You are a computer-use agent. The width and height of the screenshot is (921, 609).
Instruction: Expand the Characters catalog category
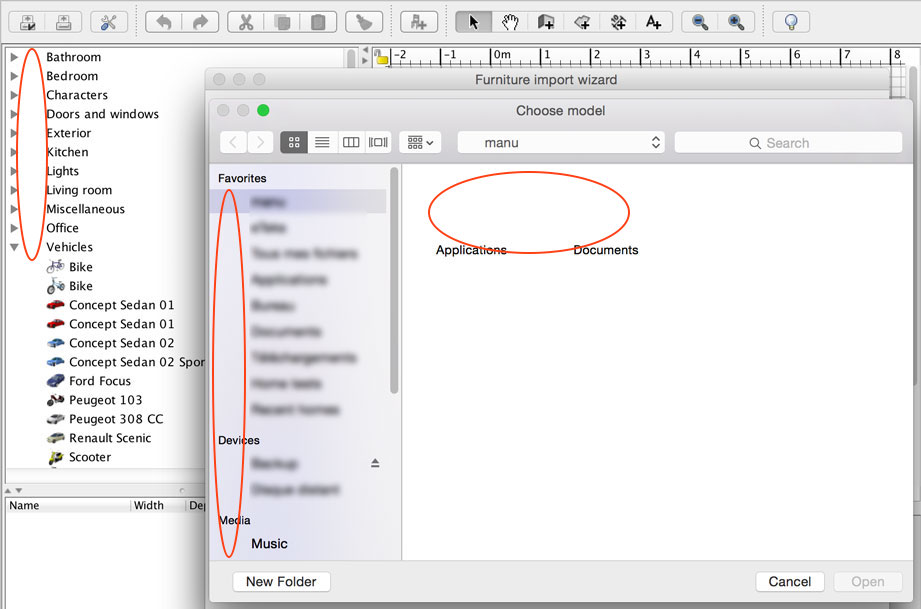coord(14,95)
